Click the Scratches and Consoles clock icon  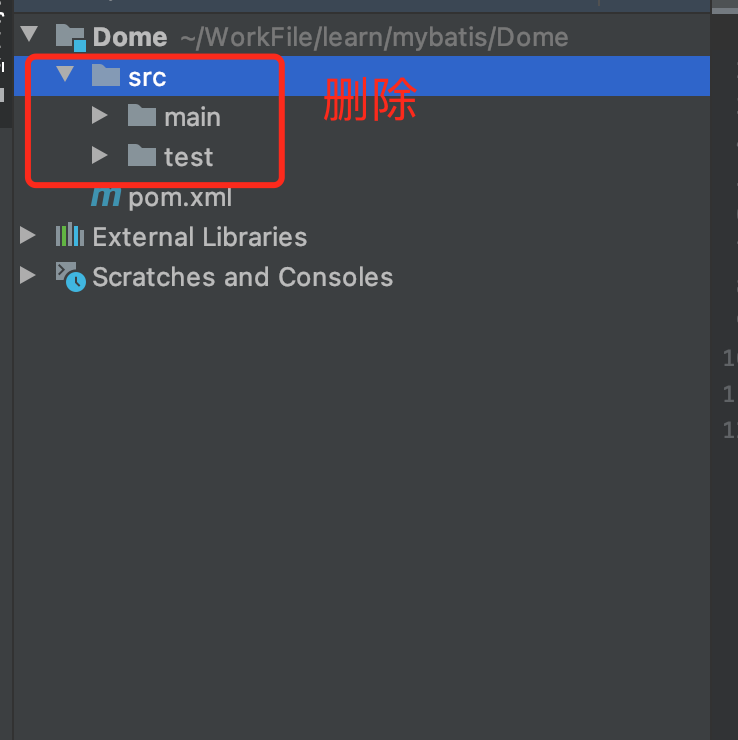[x=71, y=277]
